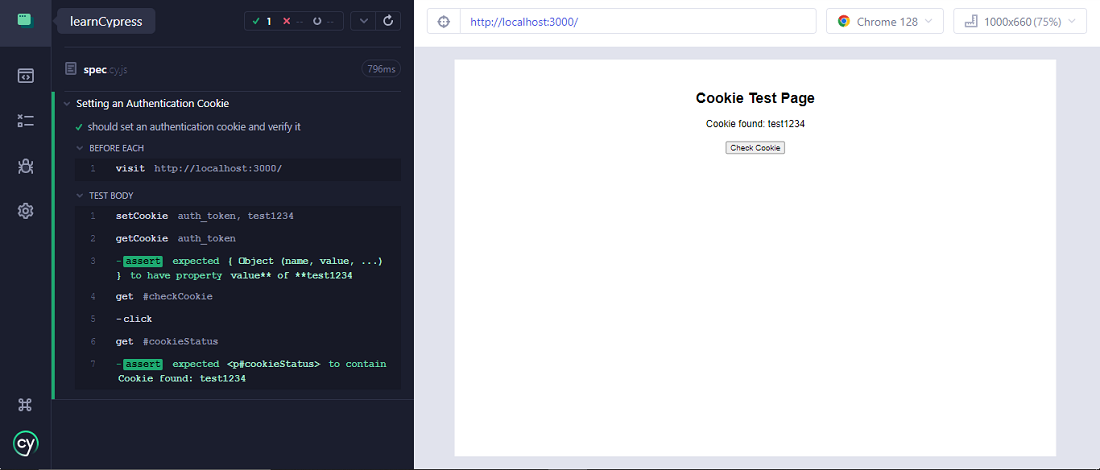This screenshot has width=1100, height=470.
Task: Click the URL field showing localhost:3000
Action: pyautogui.click(x=638, y=22)
